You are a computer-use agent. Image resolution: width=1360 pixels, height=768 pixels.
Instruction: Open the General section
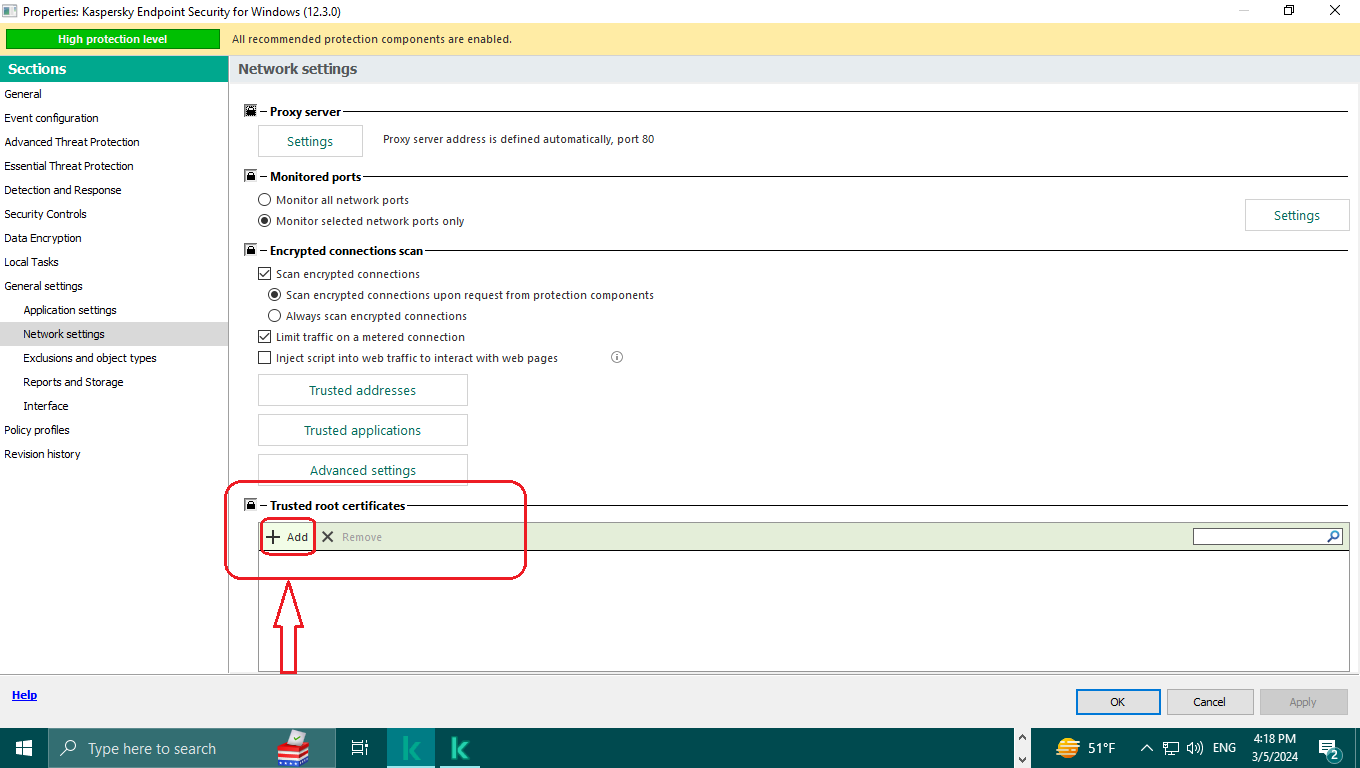pyautogui.click(x=114, y=94)
